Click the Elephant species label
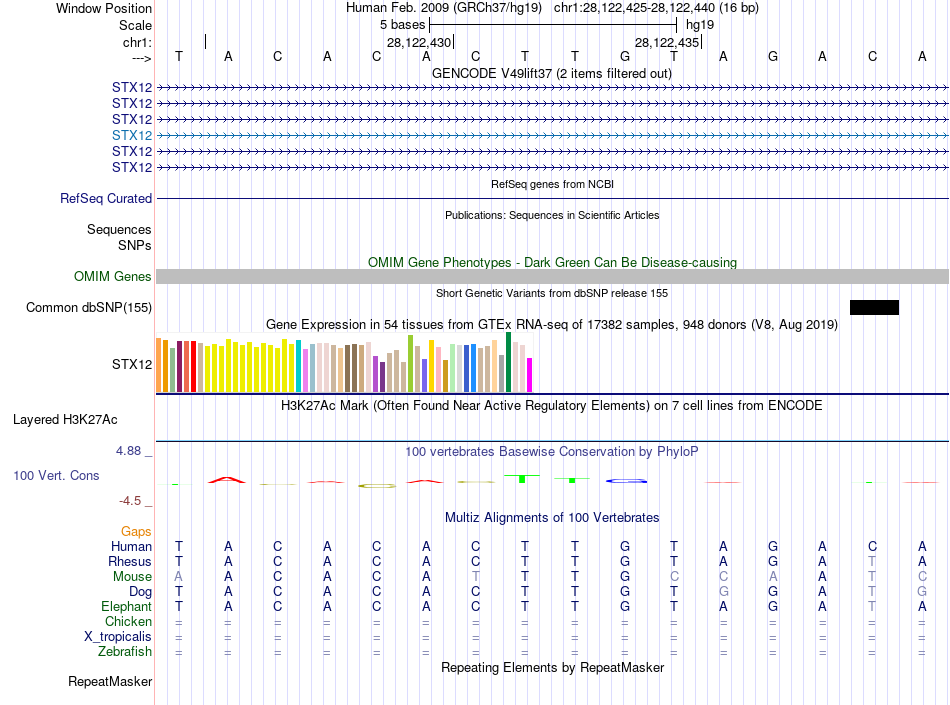Viewport: 950px width, 705px height. click(x=127, y=606)
